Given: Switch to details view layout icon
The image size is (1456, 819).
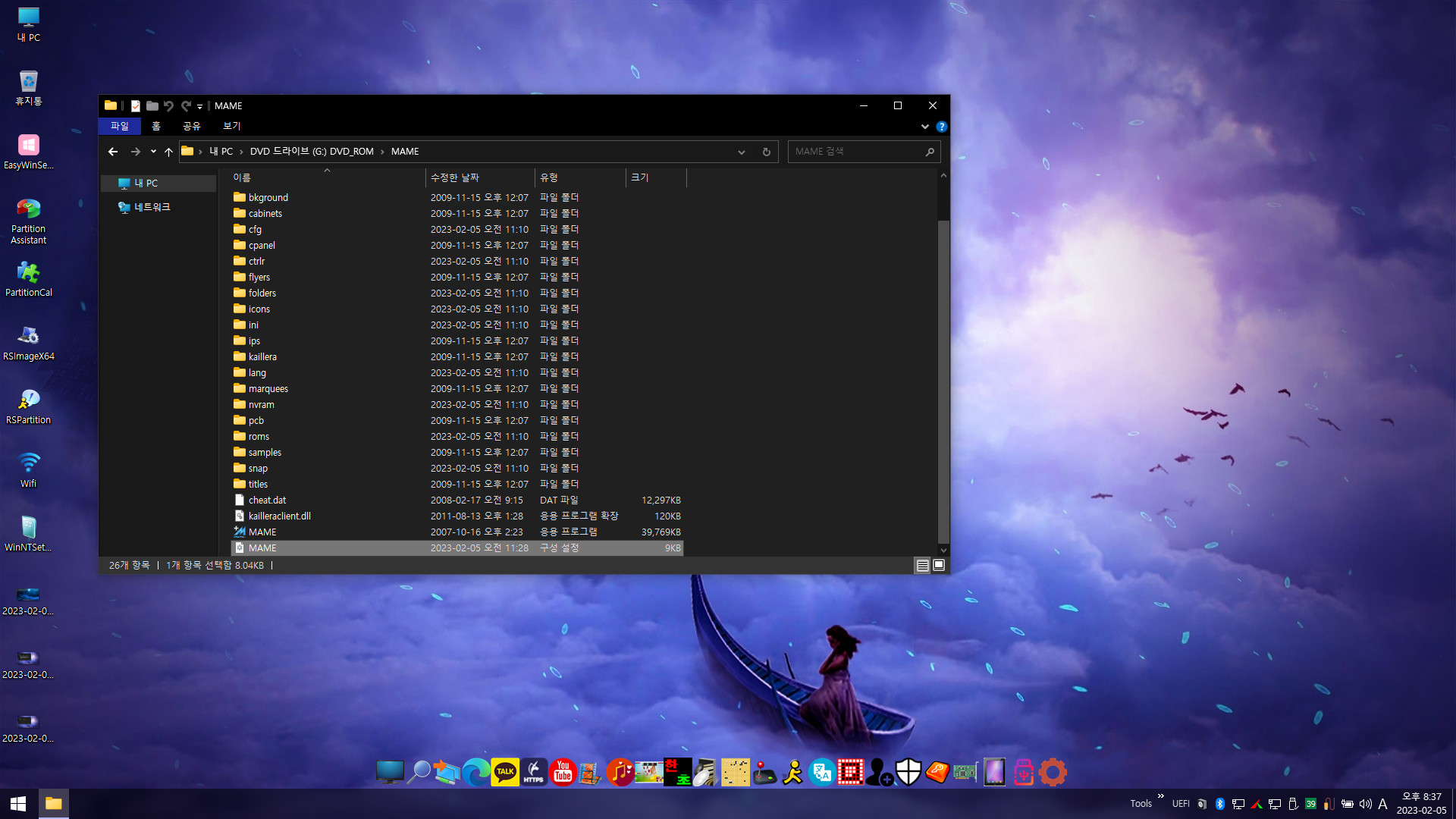Looking at the screenshot, I should [x=922, y=565].
